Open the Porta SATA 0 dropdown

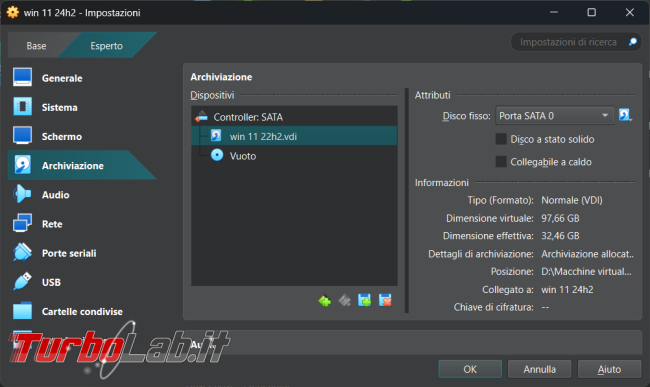coord(555,116)
